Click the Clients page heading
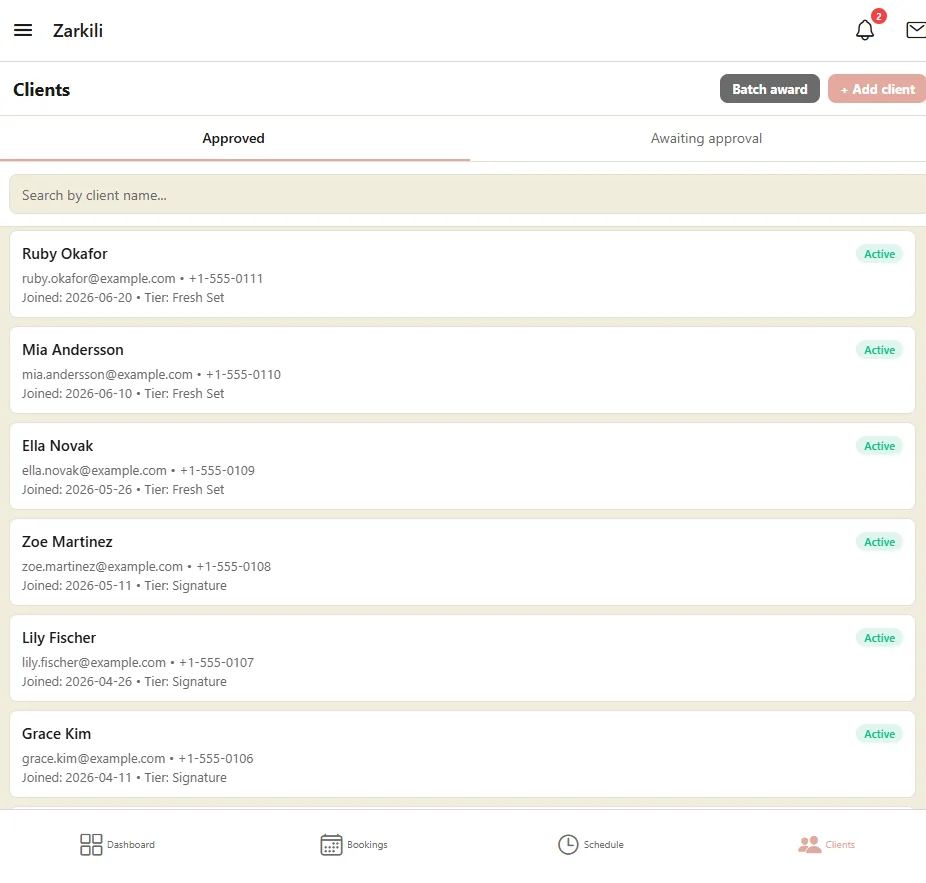This screenshot has width=926, height=883. 41,90
